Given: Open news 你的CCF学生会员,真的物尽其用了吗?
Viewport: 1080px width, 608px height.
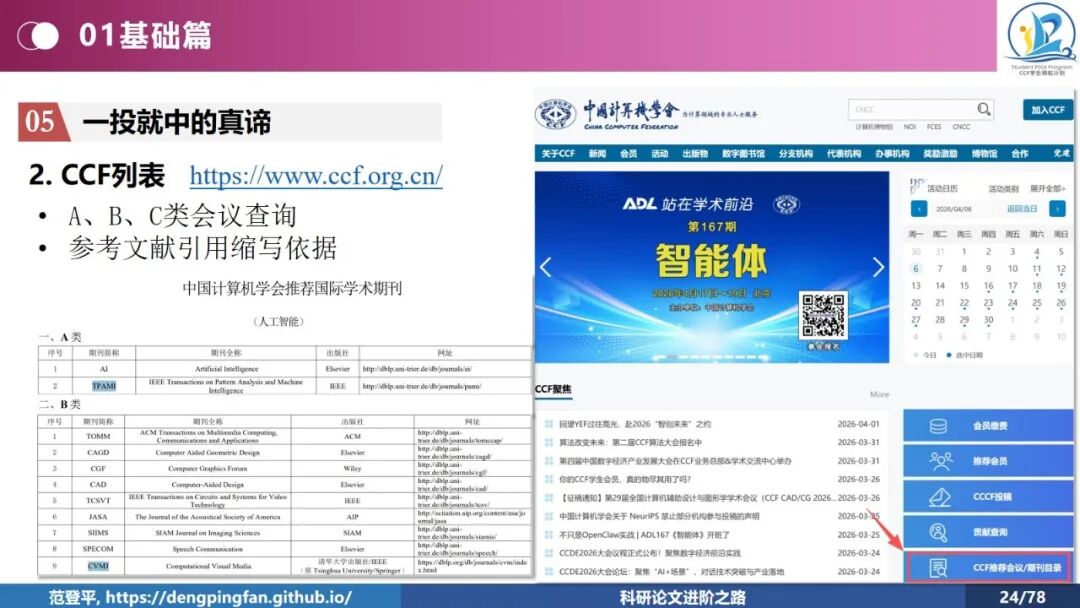Looking at the screenshot, I should (x=625, y=479).
